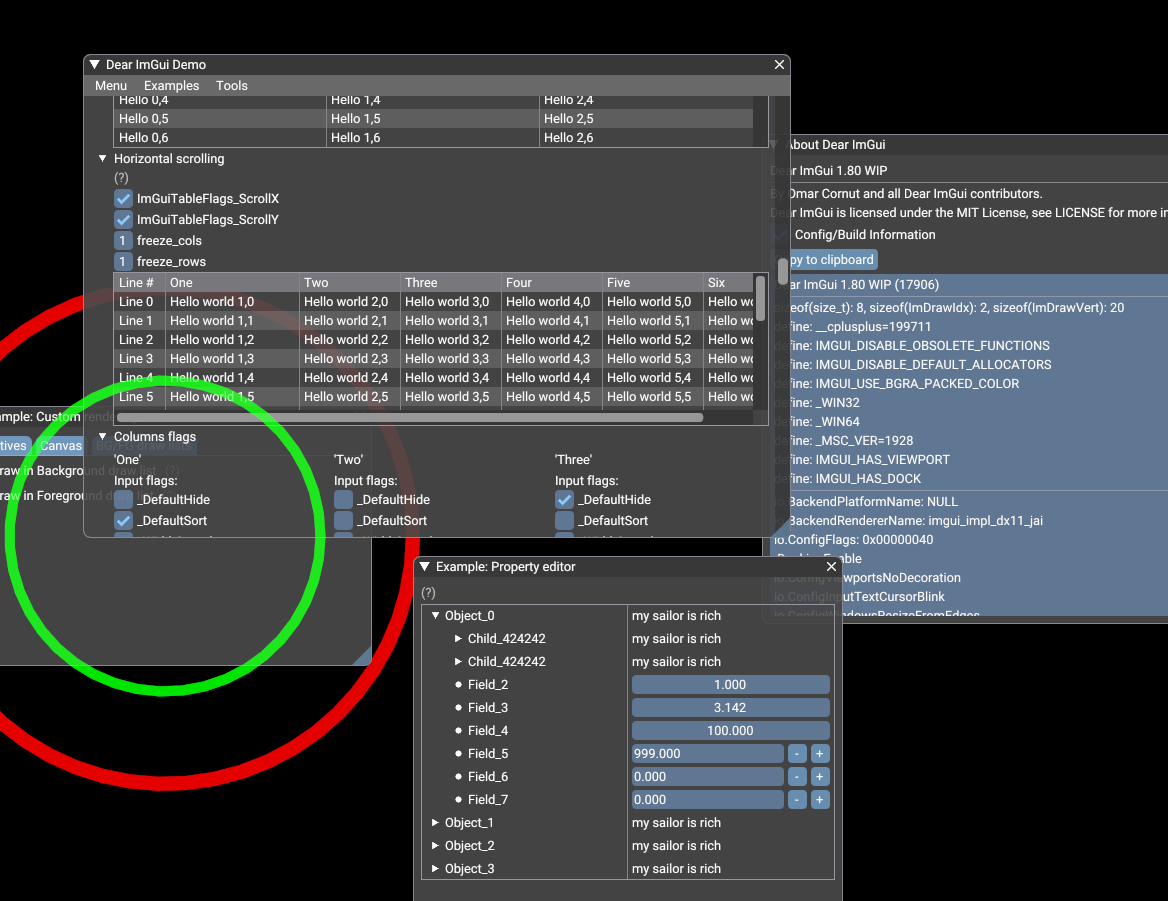
Task: Click the (?) help marker under Horizontal scrolling
Action: tap(121, 178)
